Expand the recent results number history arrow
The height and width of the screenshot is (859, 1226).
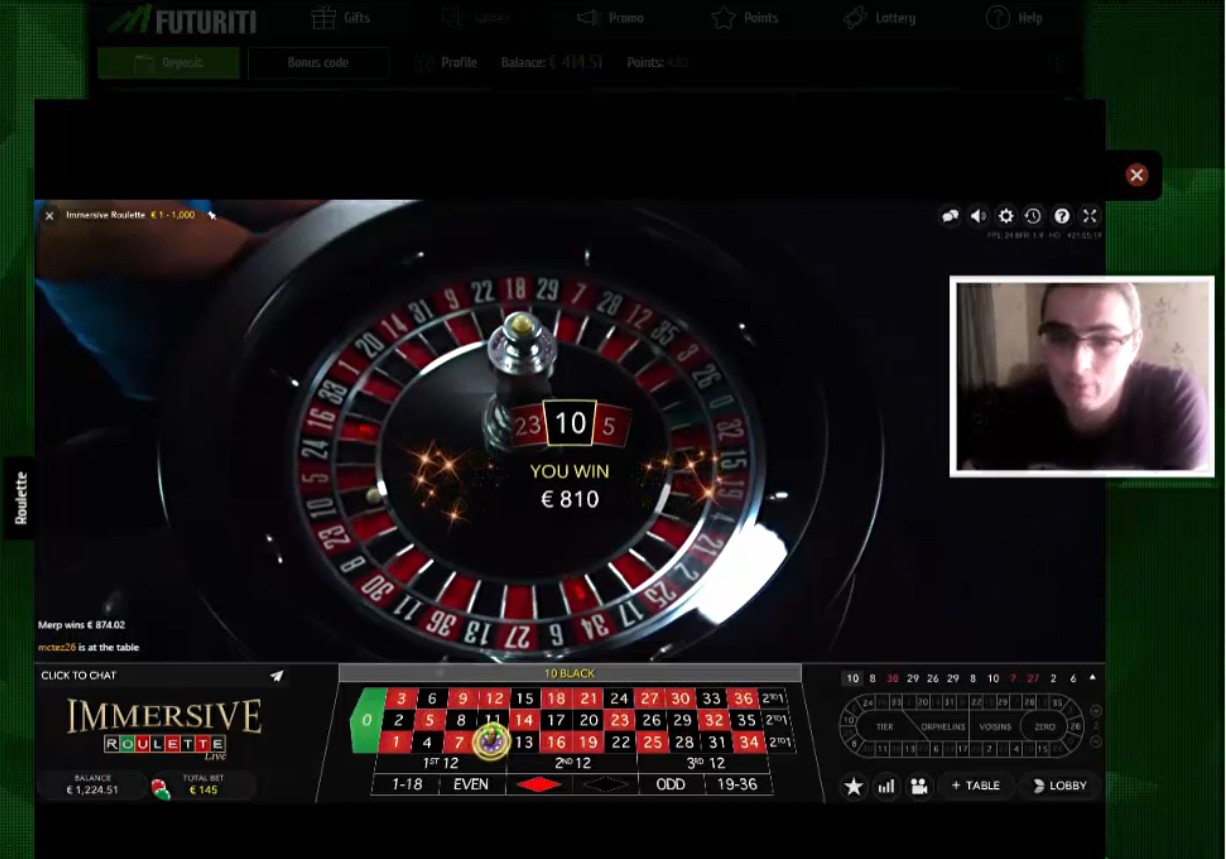pyautogui.click(x=1092, y=677)
